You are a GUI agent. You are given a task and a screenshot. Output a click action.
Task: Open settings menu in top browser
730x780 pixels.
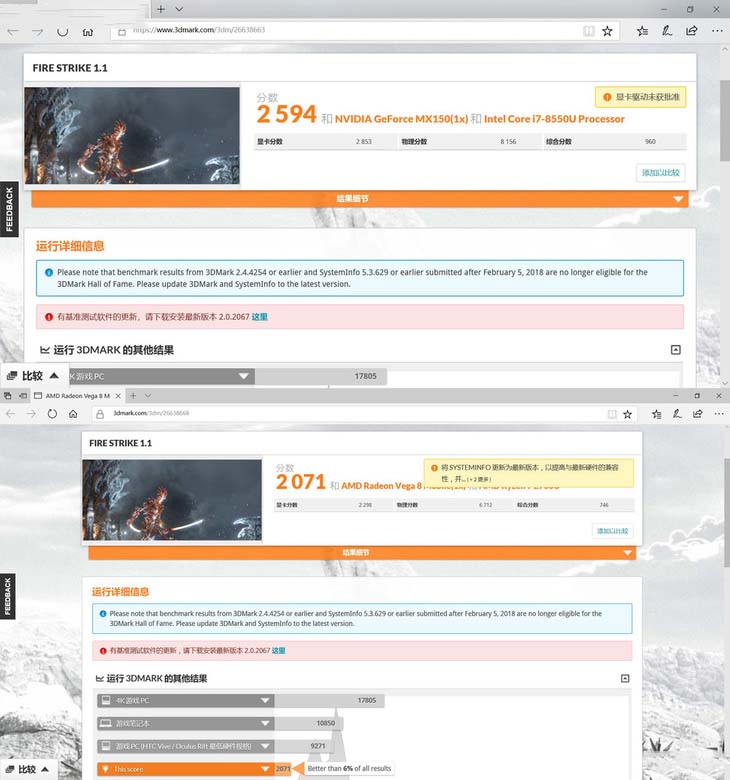[717, 31]
